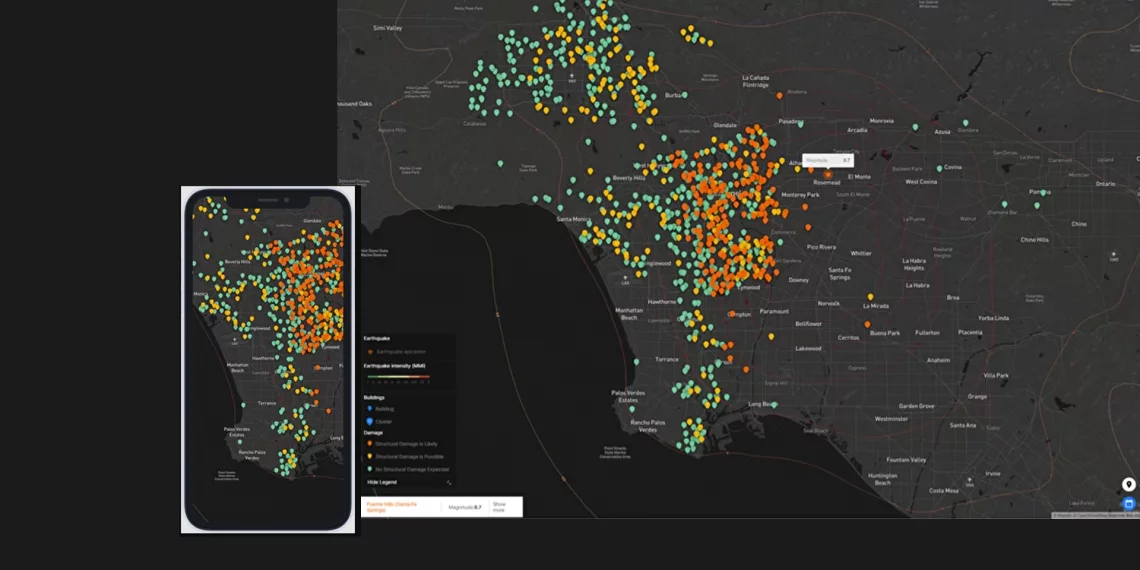Toggle Structural Damage is Possible legend entry
Image resolution: width=1140 pixels, height=570 pixels.
(406, 457)
